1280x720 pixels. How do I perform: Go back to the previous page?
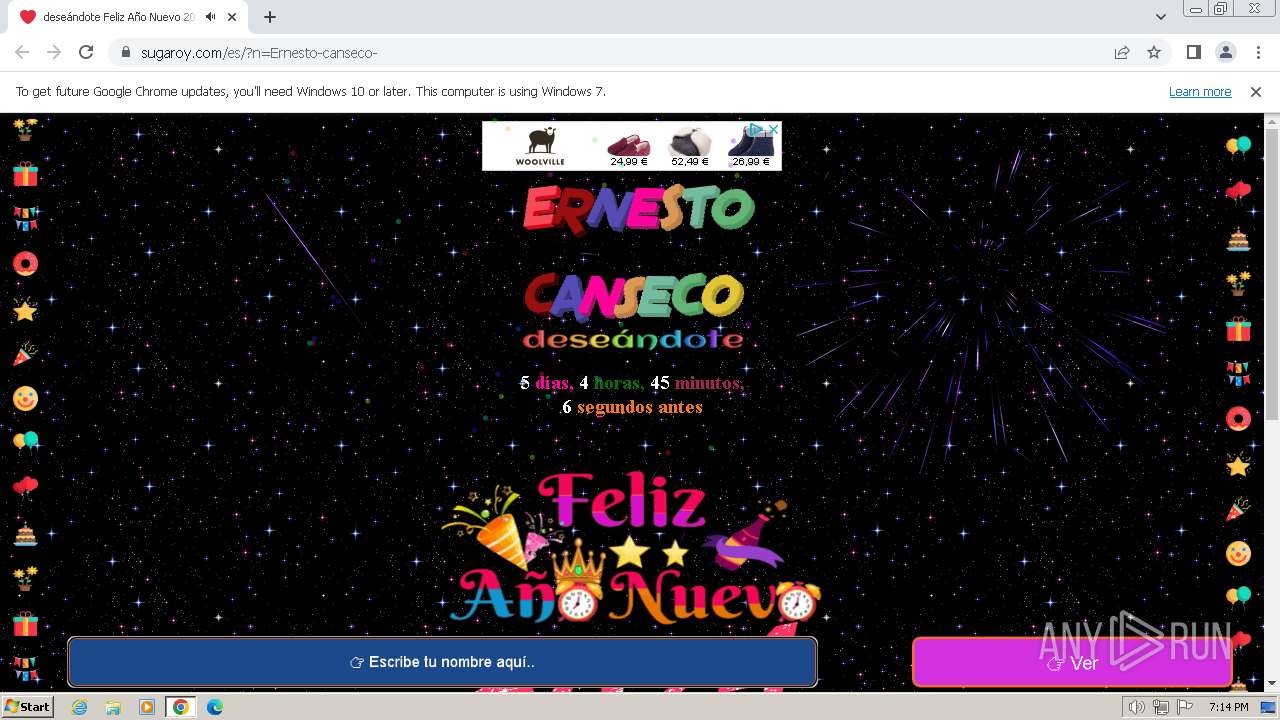pyautogui.click(x=22, y=52)
